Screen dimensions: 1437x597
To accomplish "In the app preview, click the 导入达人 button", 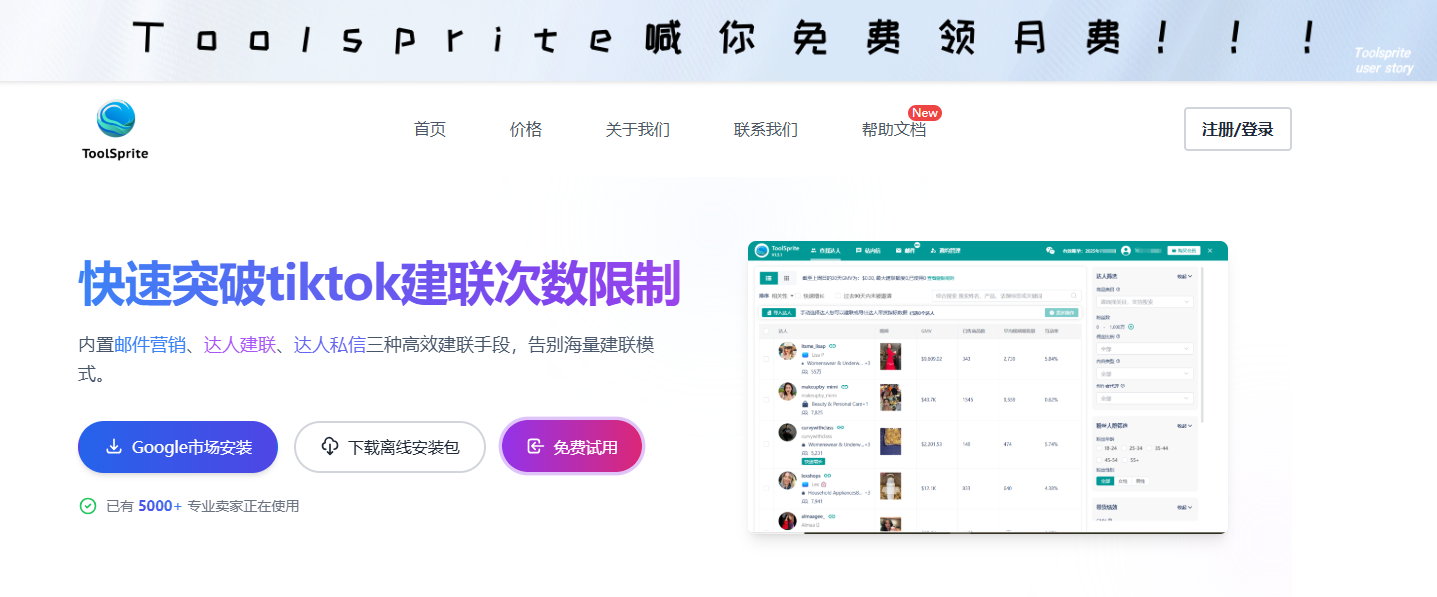I will pos(779,312).
